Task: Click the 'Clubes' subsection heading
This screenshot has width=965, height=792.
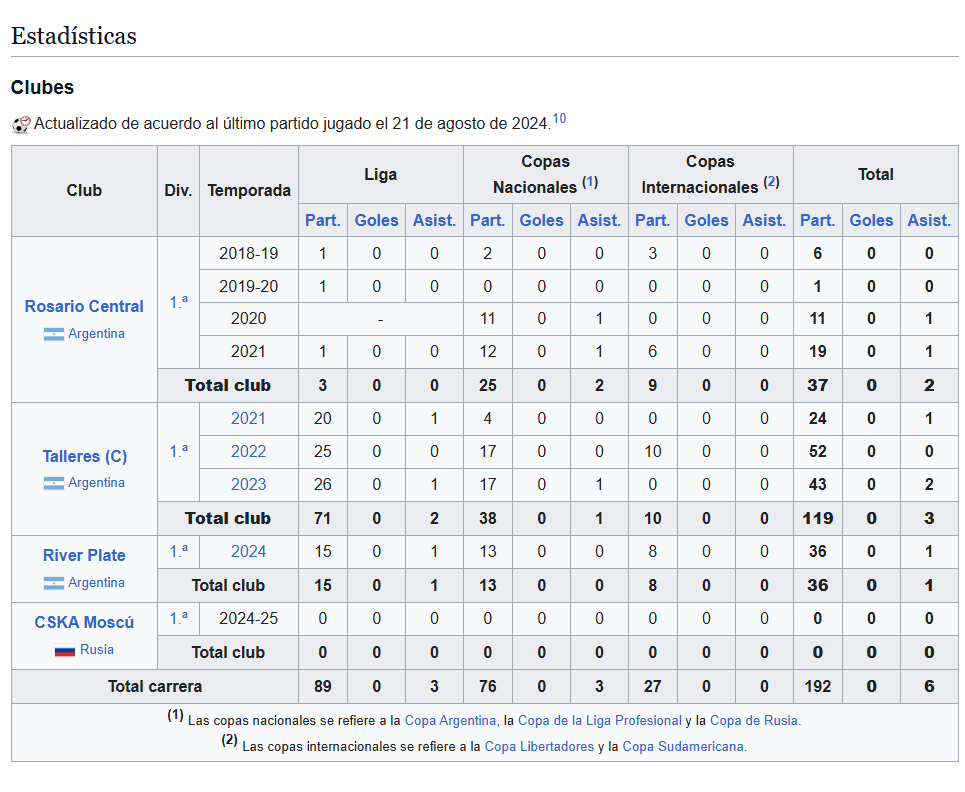Action: click(42, 87)
